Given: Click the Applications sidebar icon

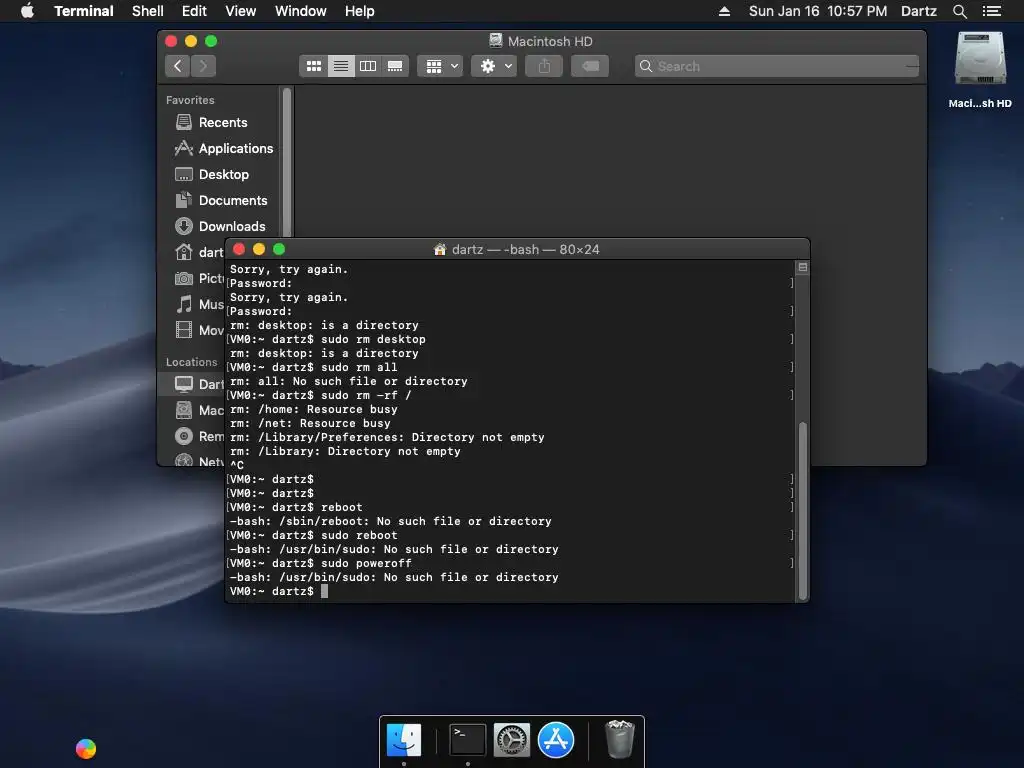Looking at the screenshot, I should [x=184, y=148].
